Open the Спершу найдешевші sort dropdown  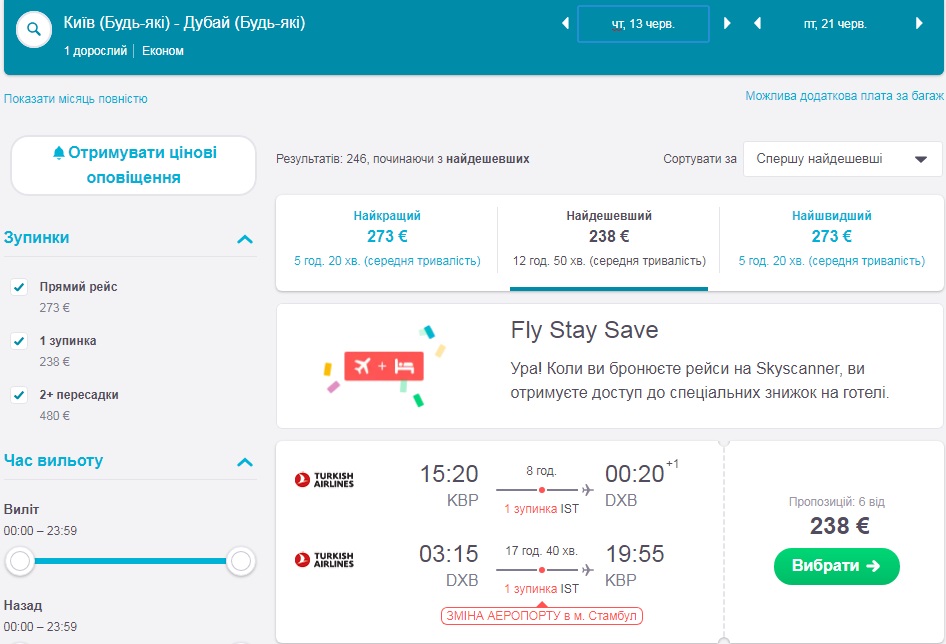coord(842,159)
